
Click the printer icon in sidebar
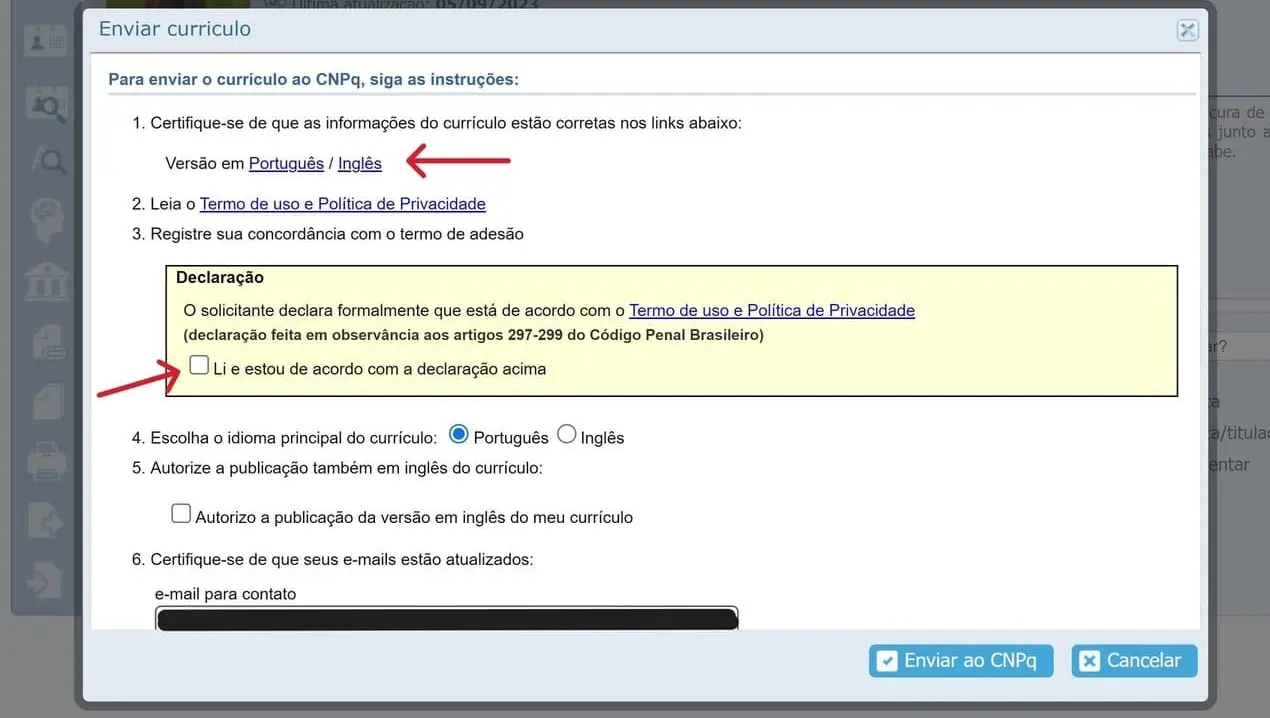coord(47,462)
